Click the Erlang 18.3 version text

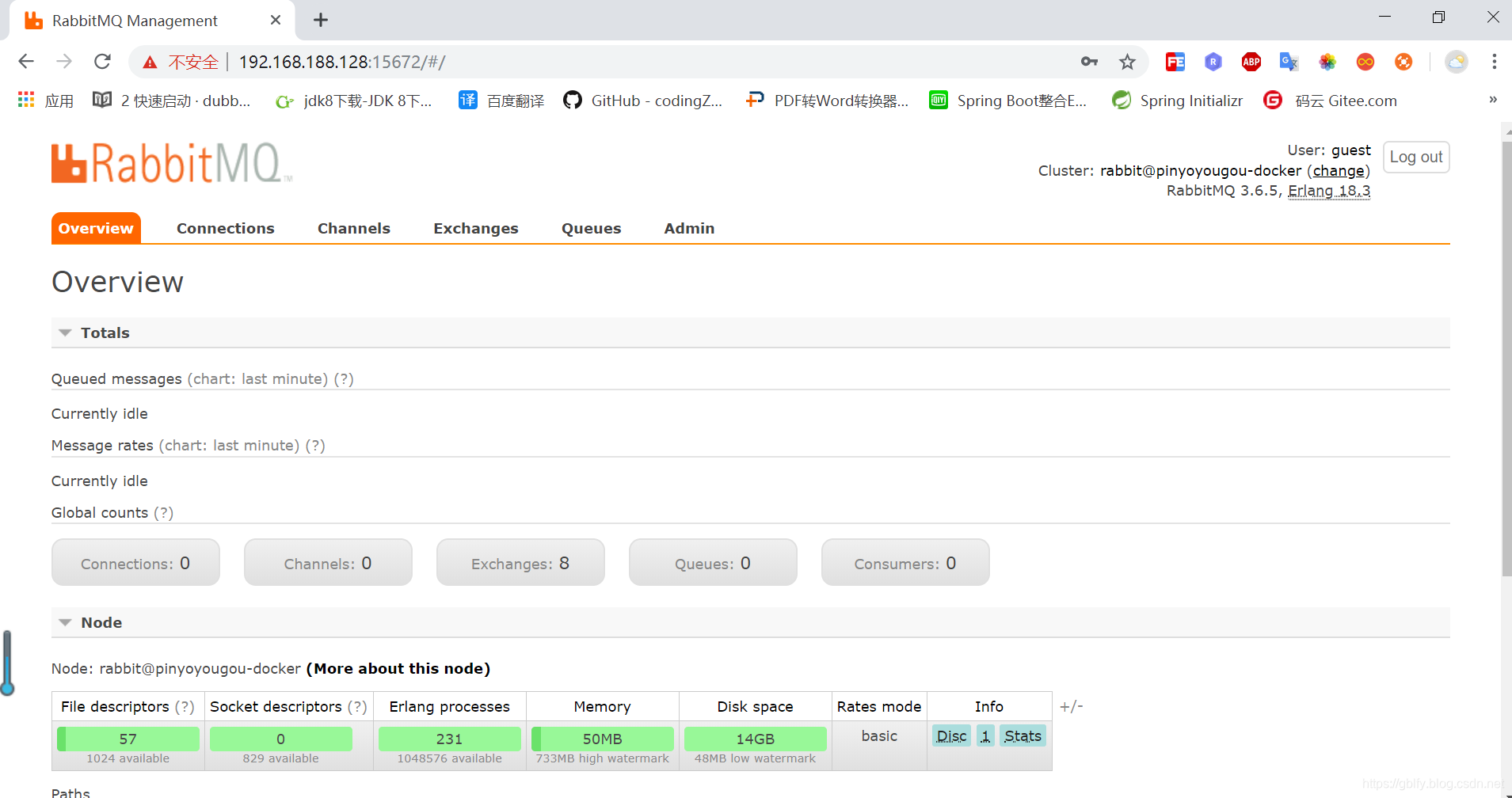[x=1329, y=191]
